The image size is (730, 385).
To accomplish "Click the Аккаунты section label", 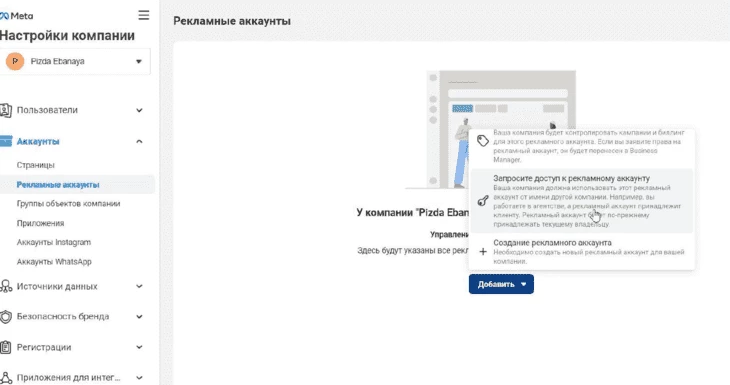I will [38, 142].
